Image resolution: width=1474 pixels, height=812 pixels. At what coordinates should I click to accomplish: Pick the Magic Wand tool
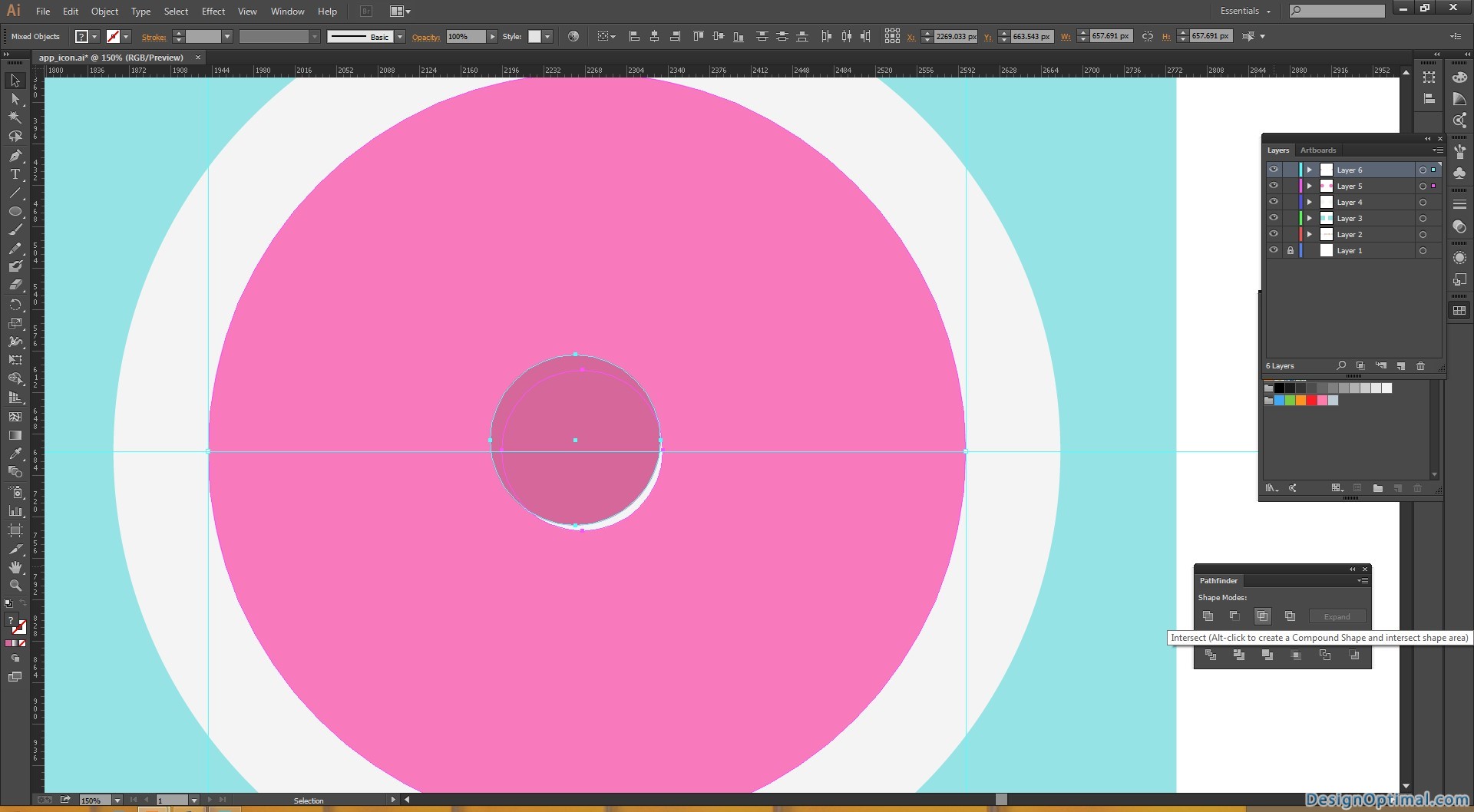coord(15,117)
